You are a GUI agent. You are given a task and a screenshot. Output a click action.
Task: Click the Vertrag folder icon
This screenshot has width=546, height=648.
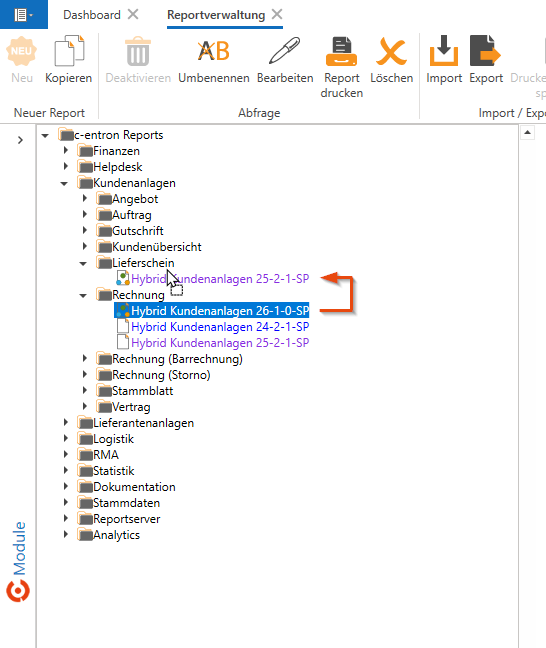pyautogui.click(x=104, y=406)
